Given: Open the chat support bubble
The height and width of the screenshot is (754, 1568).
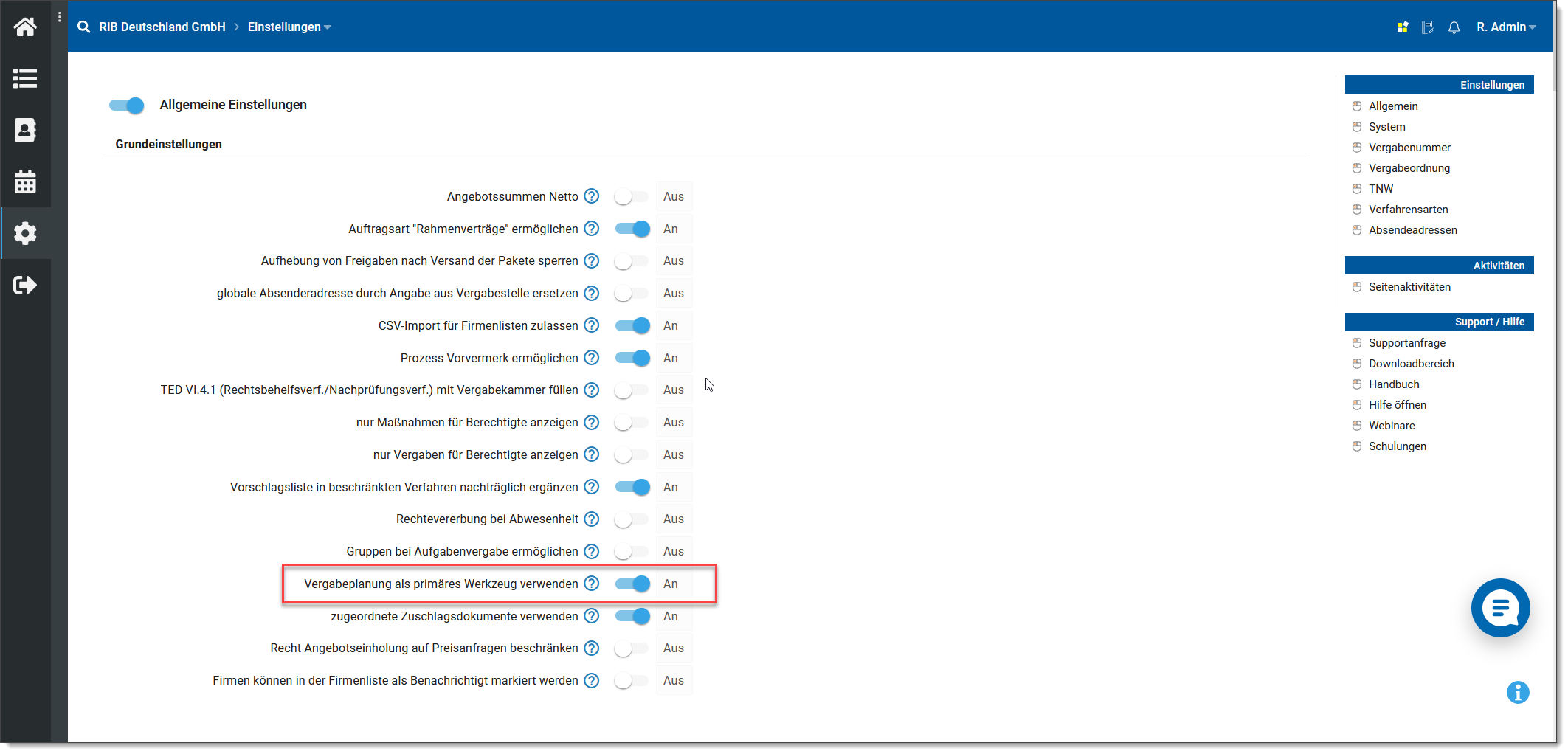Looking at the screenshot, I should point(1500,608).
